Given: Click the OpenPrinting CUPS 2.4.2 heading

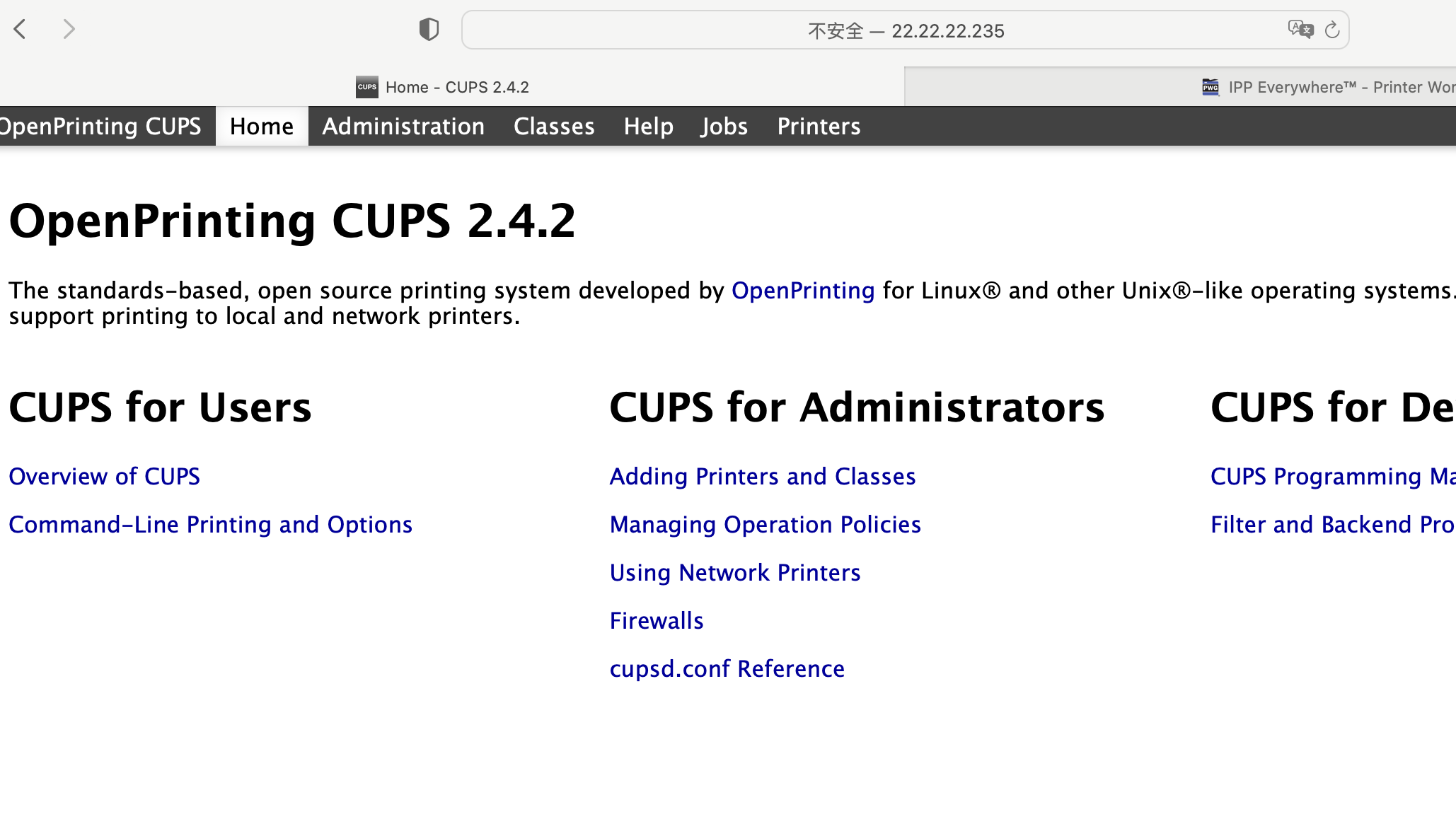Looking at the screenshot, I should [x=292, y=221].
